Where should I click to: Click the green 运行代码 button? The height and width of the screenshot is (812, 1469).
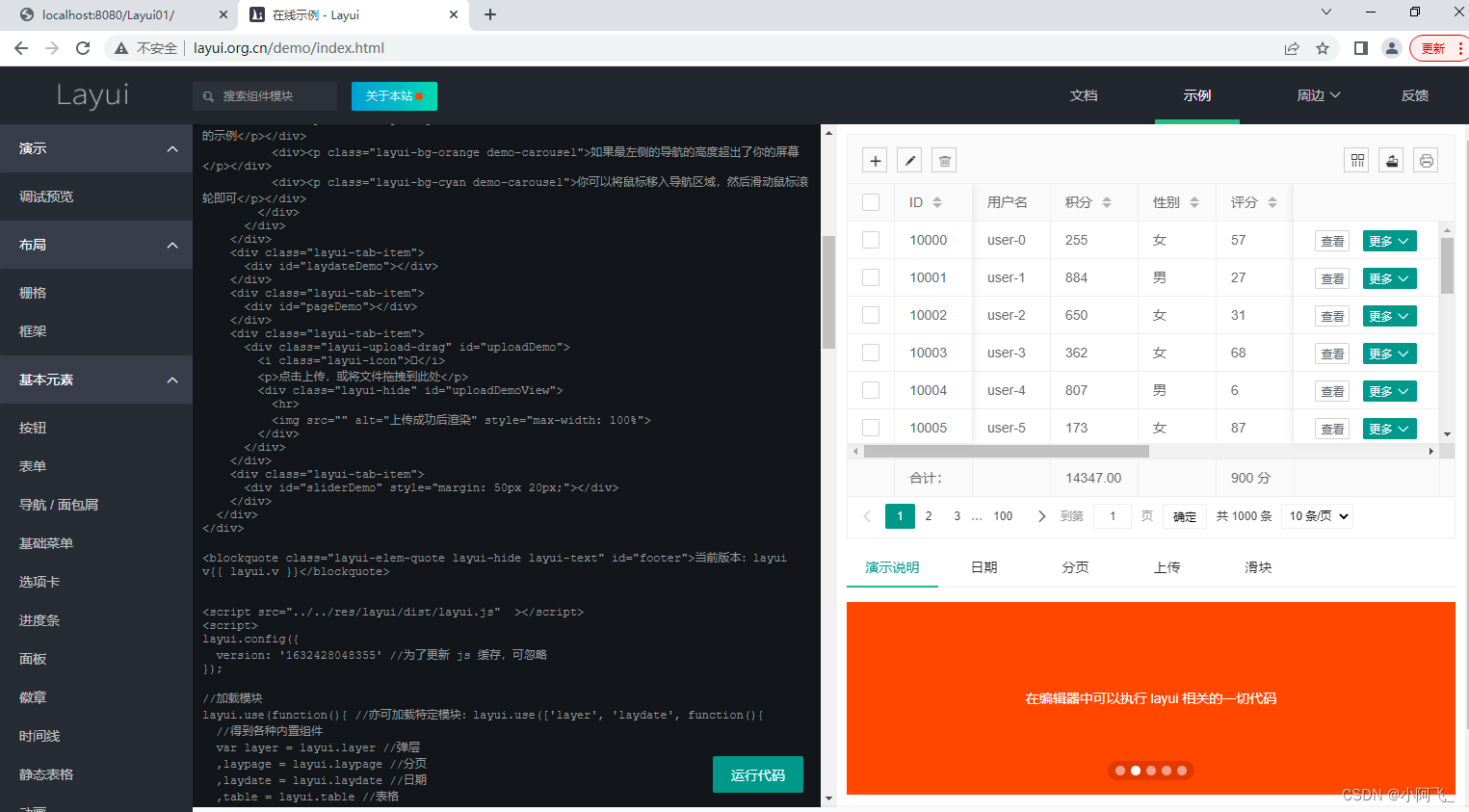point(757,774)
